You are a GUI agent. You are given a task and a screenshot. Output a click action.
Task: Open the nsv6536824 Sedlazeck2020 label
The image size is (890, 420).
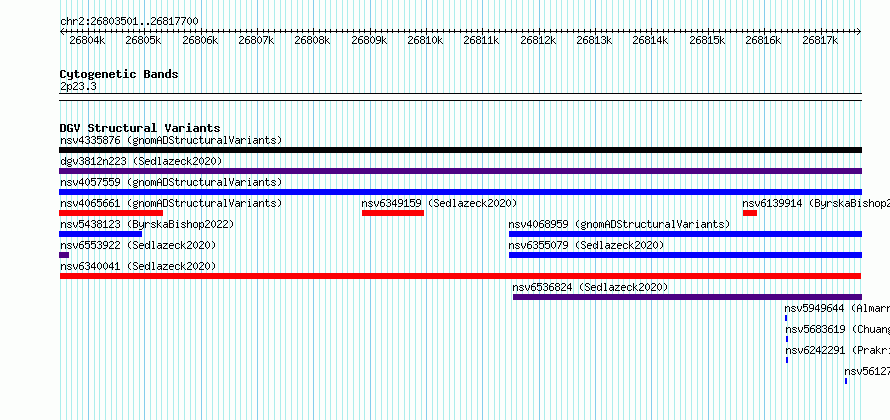[x=590, y=287]
